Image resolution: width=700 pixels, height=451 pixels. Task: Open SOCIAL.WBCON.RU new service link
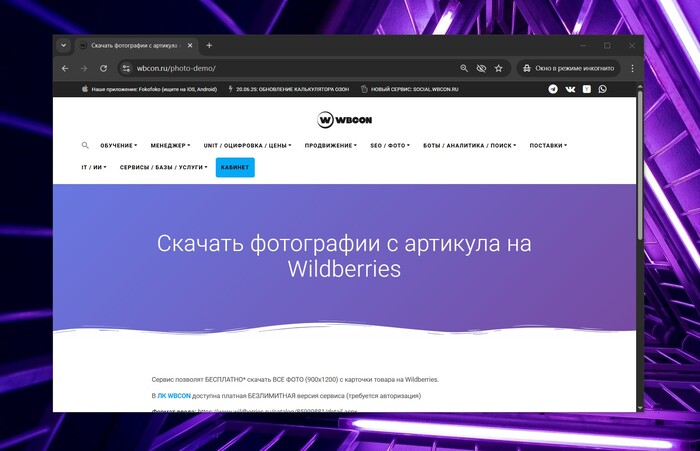click(x=415, y=89)
